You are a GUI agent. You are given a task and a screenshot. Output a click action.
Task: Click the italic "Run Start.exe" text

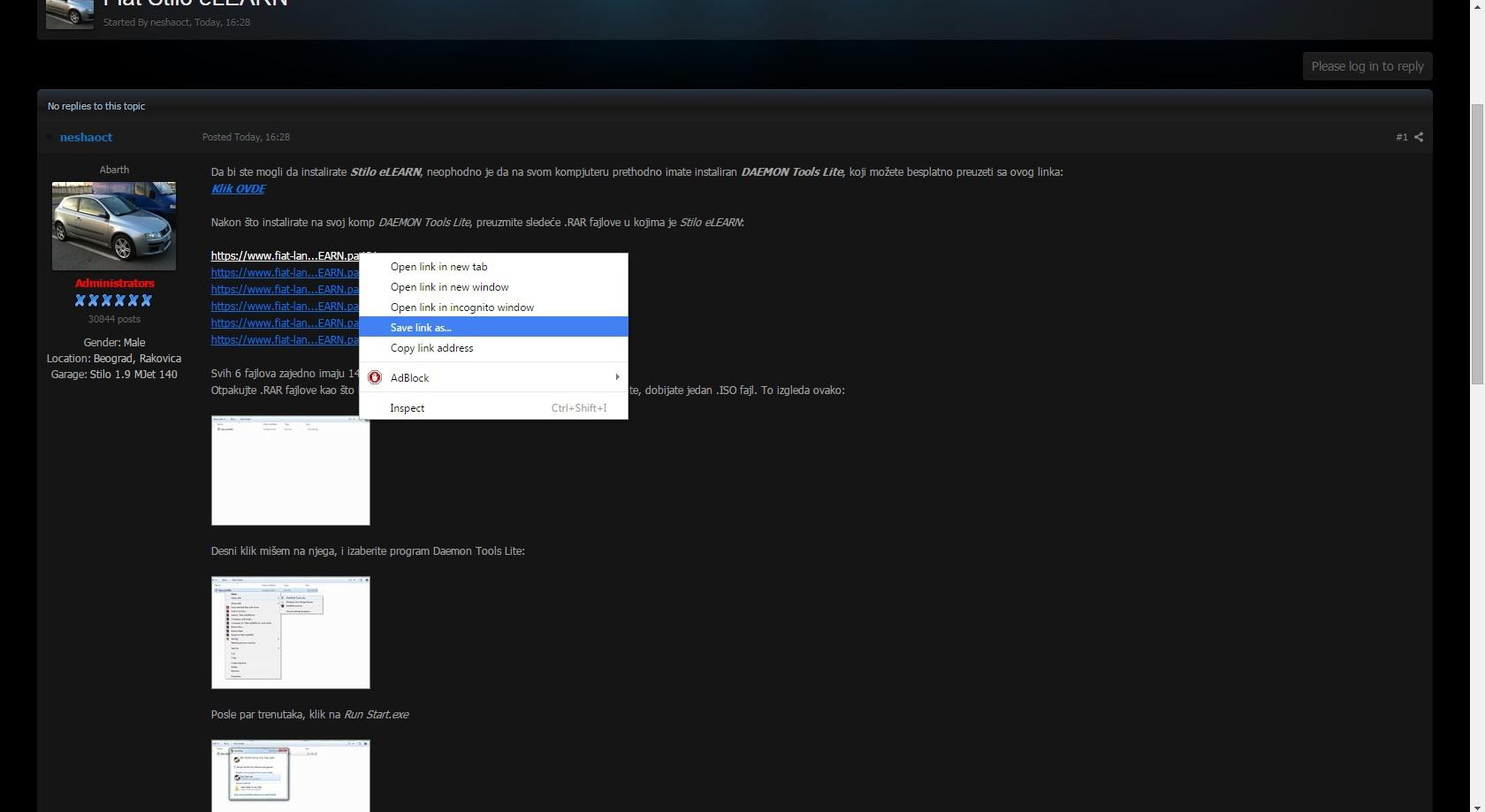pyautogui.click(x=376, y=714)
